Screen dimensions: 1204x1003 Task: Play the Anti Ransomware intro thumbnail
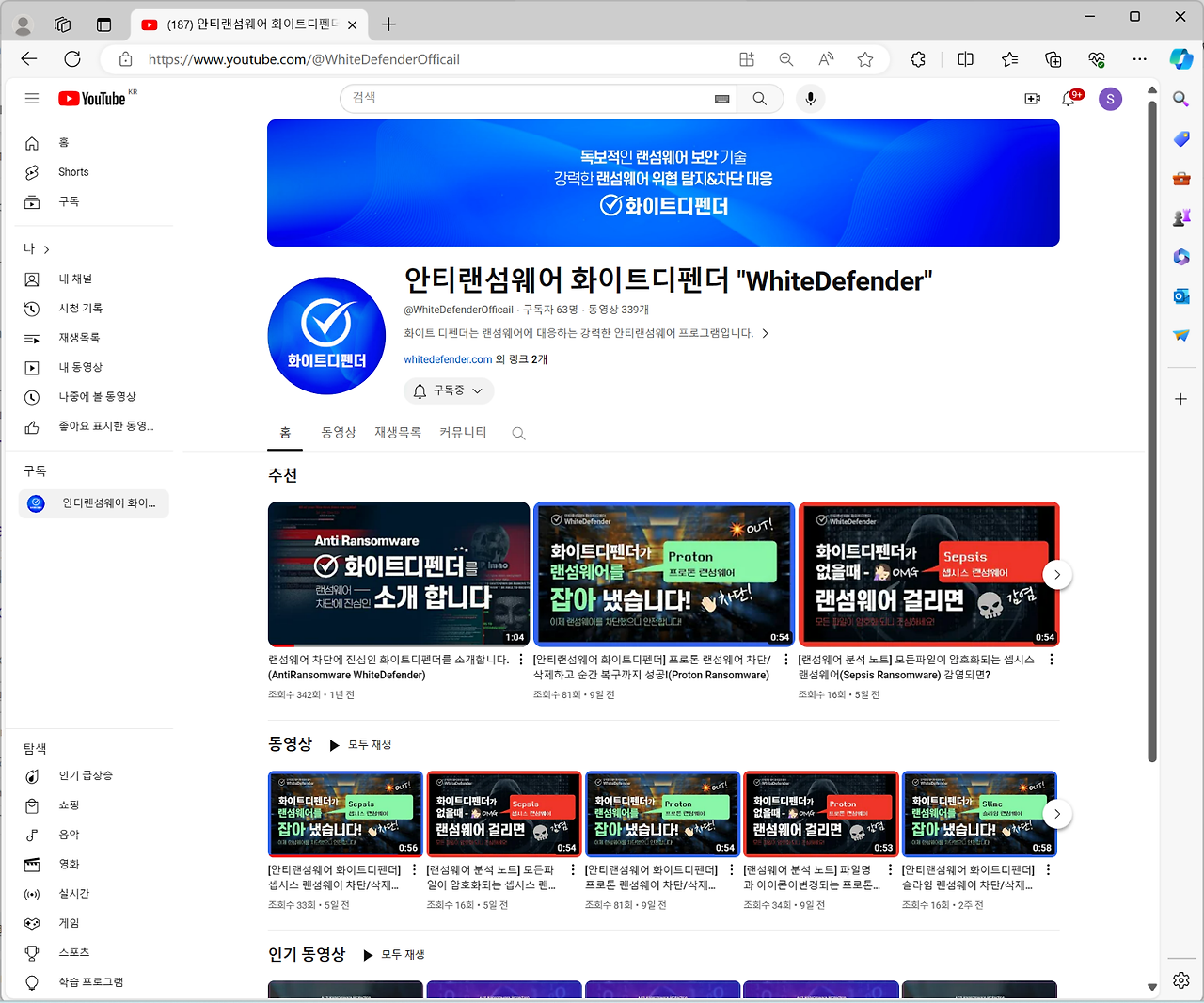click(399, 574)
